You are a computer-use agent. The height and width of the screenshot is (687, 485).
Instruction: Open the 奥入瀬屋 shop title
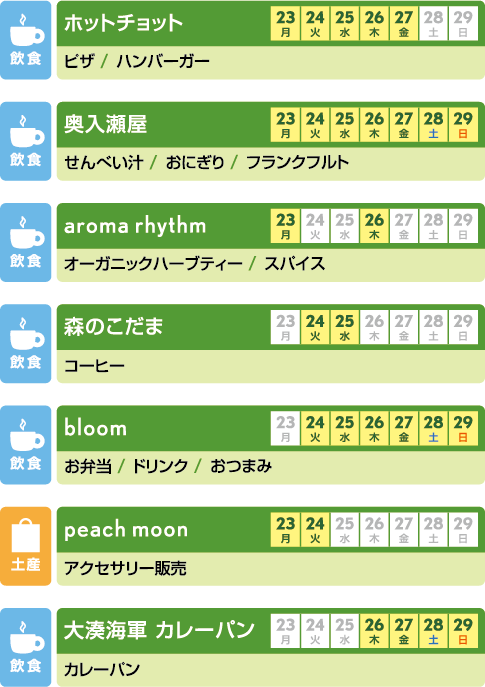106,124
